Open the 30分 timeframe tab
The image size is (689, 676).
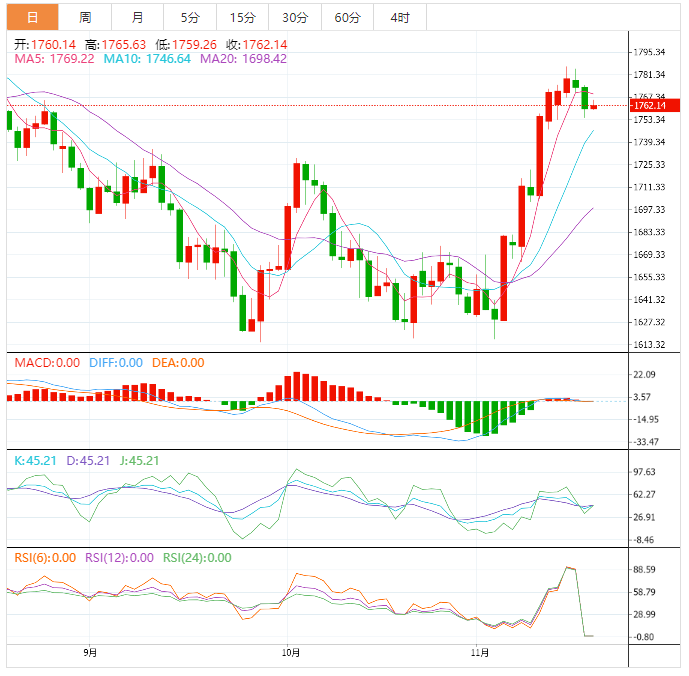click(x=295, y=17)
